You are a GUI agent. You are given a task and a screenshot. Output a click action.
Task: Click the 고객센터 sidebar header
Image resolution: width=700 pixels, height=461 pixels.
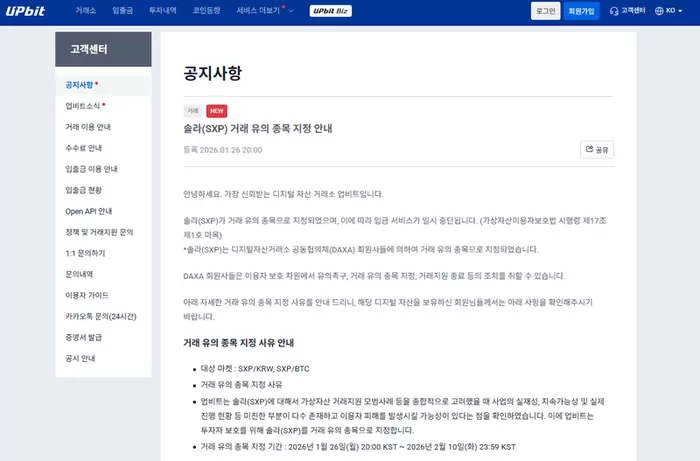[103, 49]
